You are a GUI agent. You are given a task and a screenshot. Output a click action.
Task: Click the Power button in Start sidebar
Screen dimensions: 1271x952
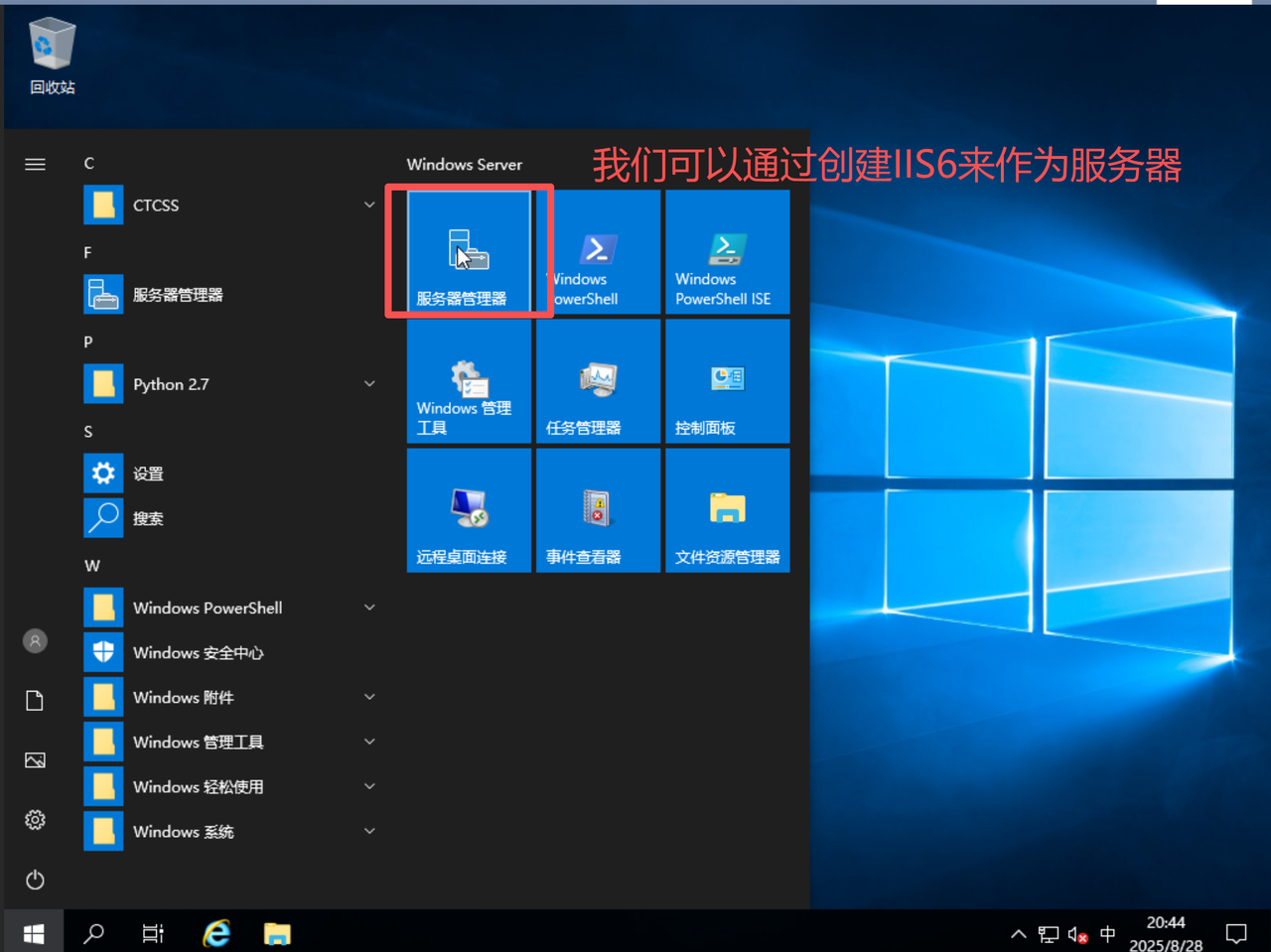click(35, 880)
